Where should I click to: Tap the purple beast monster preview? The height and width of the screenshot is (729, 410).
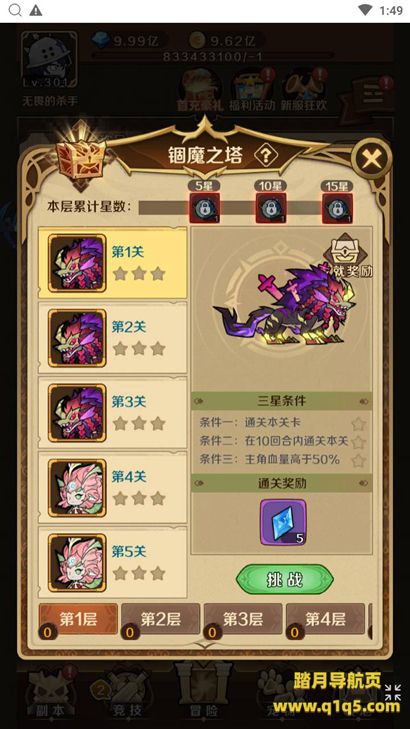[x=284, y=307]
